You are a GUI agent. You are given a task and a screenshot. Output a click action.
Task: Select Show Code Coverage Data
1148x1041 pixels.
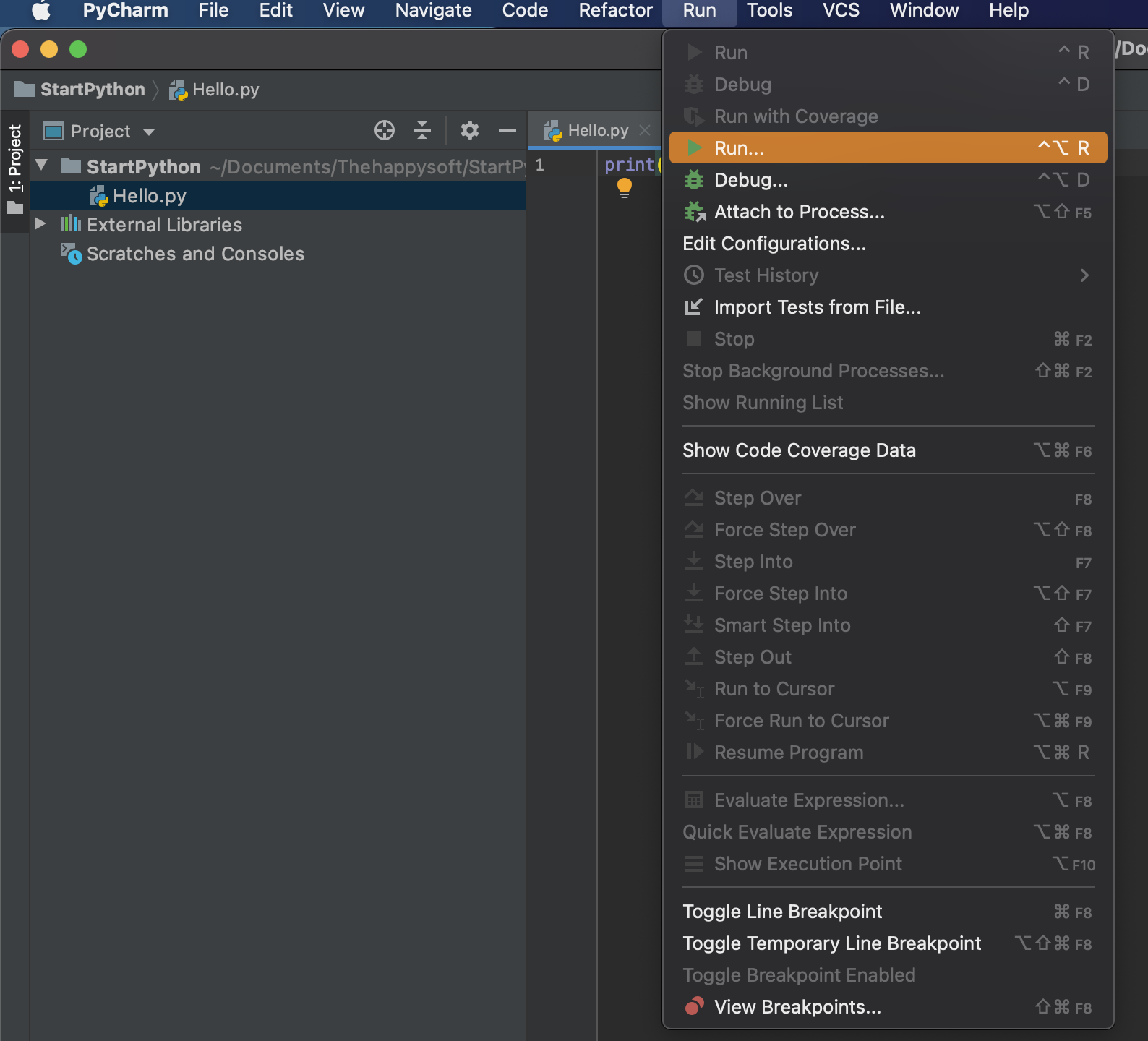pos(888,450)
